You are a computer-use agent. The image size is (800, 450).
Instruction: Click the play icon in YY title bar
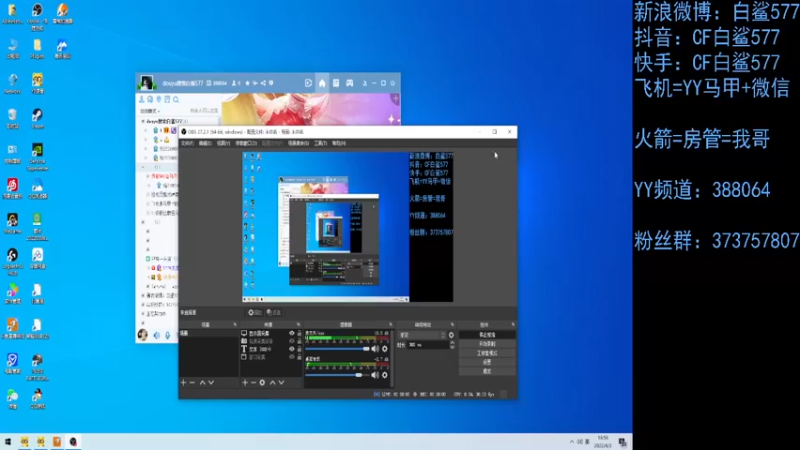point(308,83)
